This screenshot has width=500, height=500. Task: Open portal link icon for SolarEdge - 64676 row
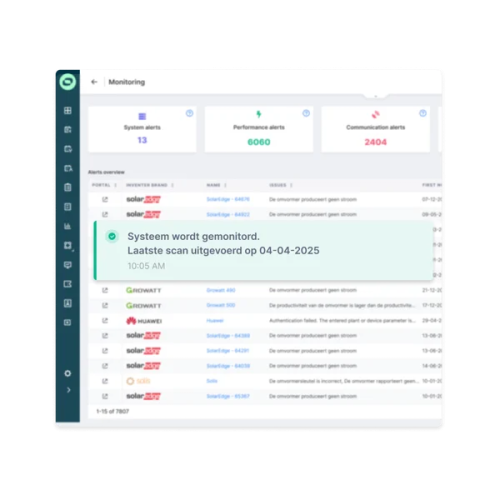point(105,199)
